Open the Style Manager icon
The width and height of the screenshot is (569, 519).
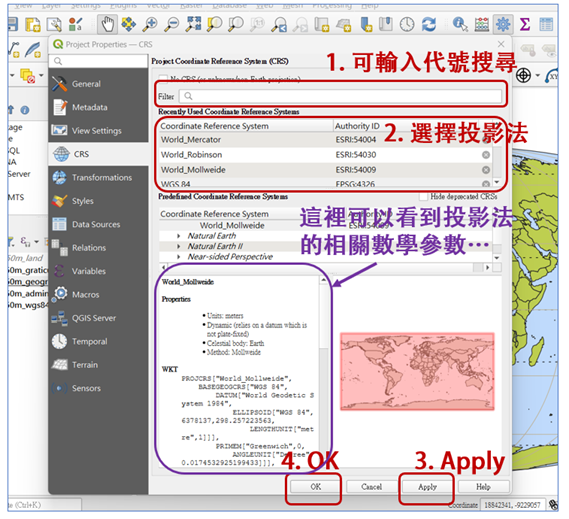tap(75, 25)
